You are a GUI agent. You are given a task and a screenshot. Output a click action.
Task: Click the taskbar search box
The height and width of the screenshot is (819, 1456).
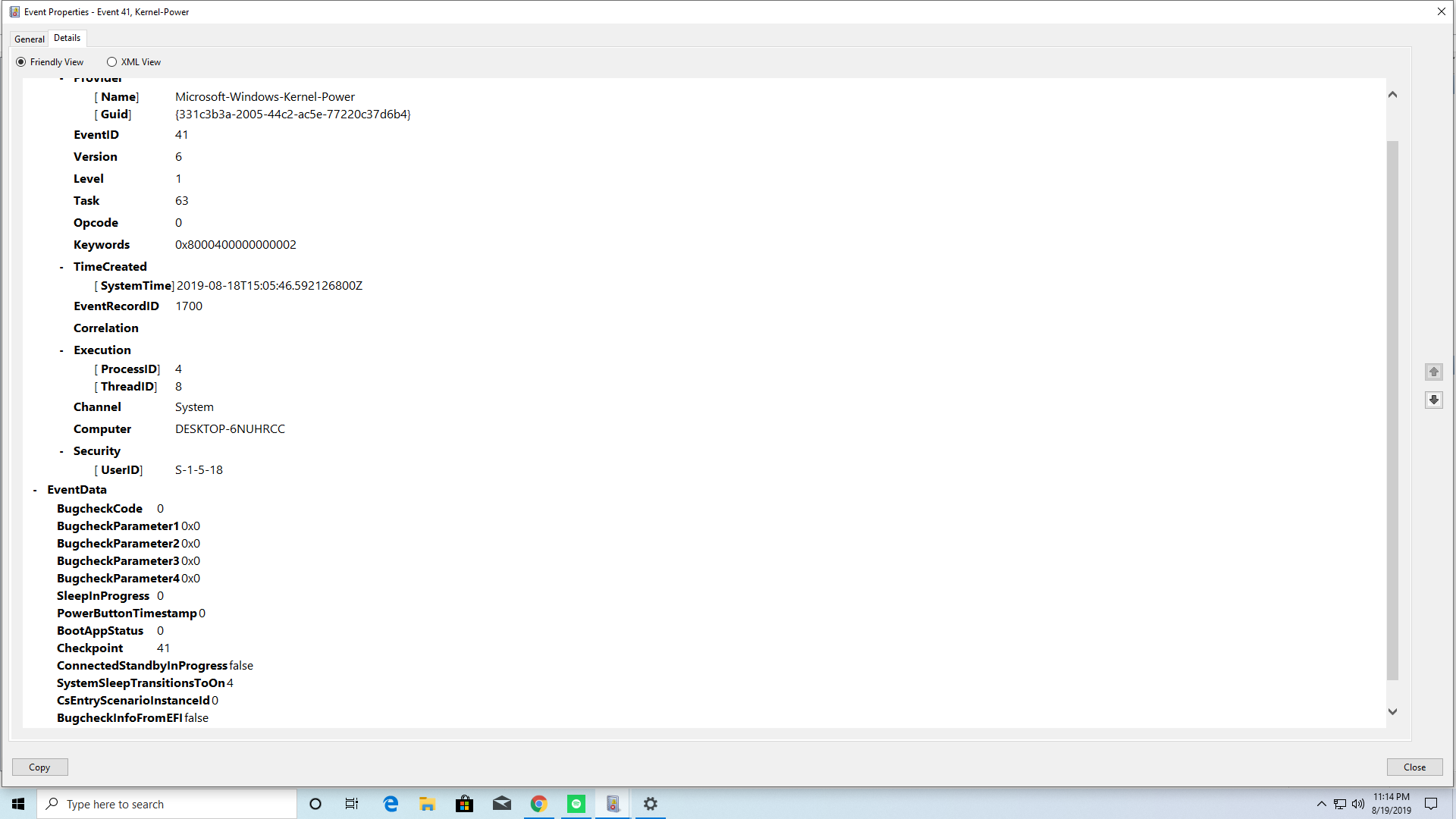pos(167,804)
